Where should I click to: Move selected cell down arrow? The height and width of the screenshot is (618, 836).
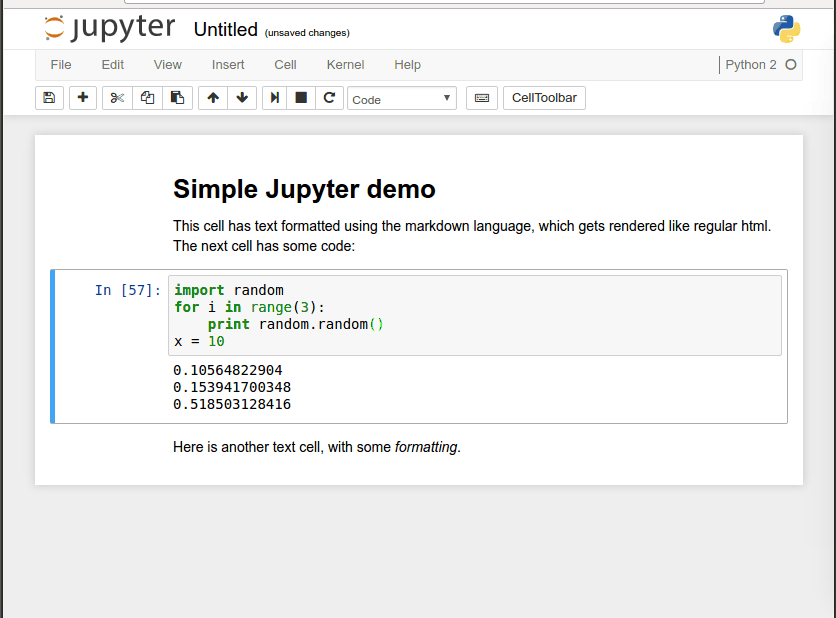(x=242, y=98)
